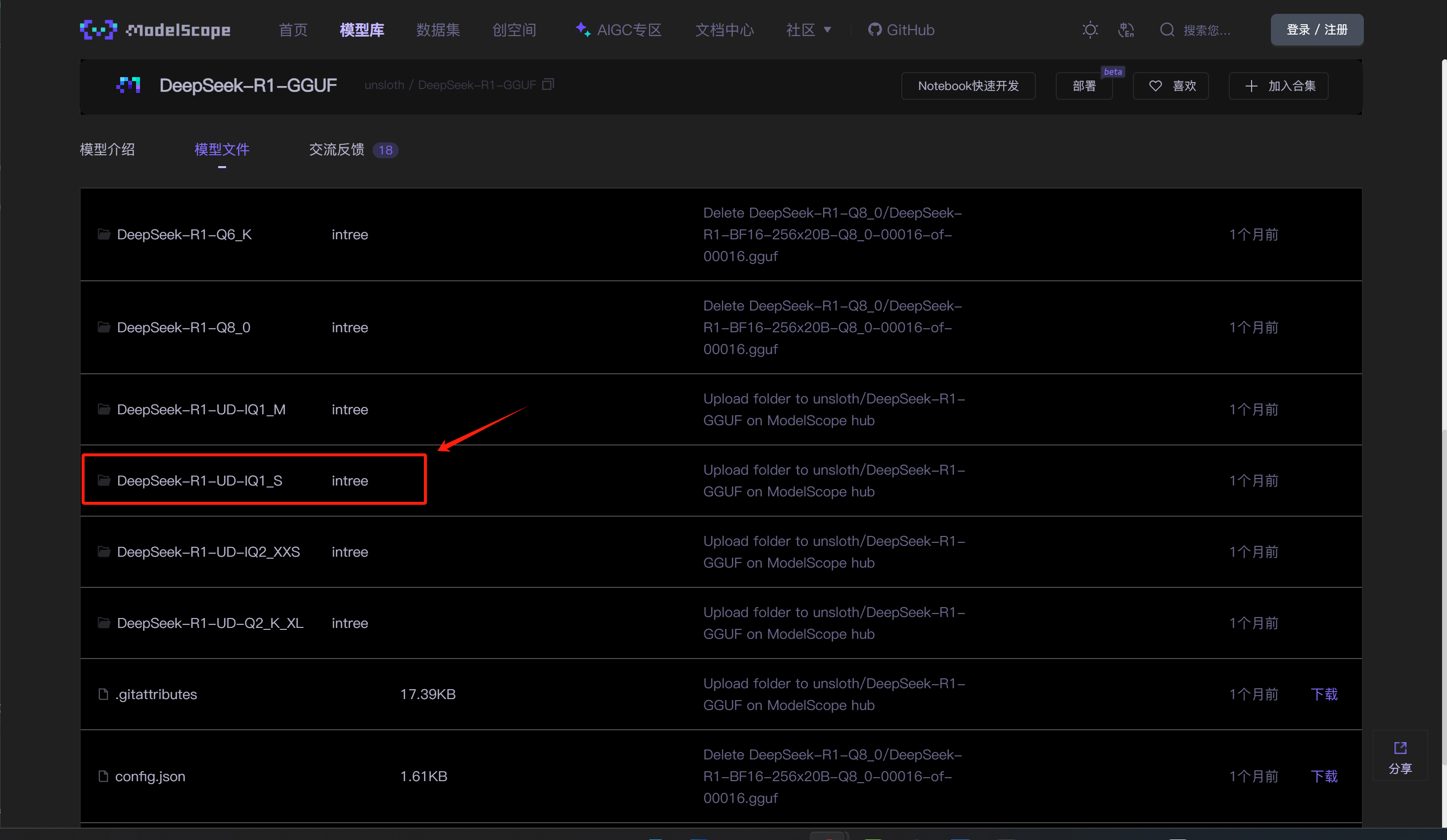This screenshot has height=840, width=1447.
Task: Open the DeepSeek-R1-UD-Q2_K_XL folder
Action: tap(210, 622)
